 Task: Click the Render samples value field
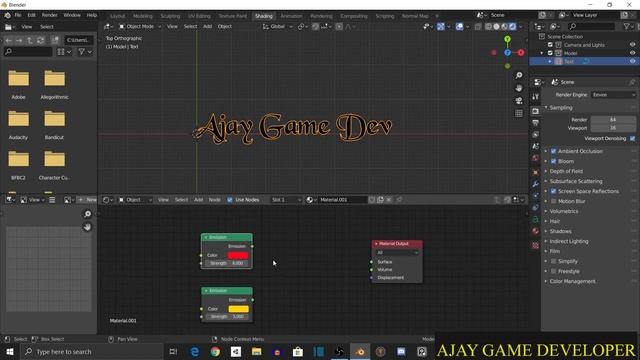click(613, 120)
